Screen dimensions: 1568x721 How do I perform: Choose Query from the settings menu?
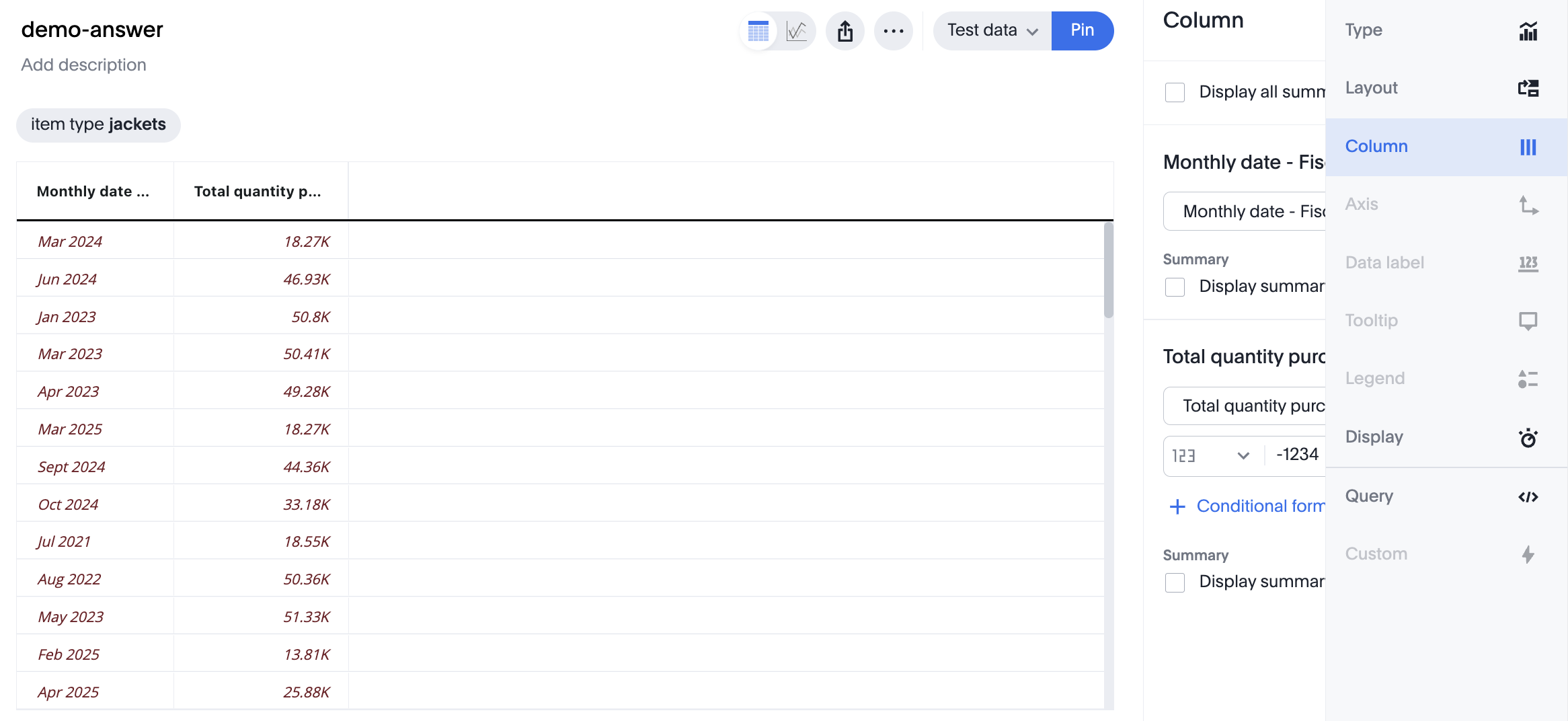click(x=1370, y=496)
